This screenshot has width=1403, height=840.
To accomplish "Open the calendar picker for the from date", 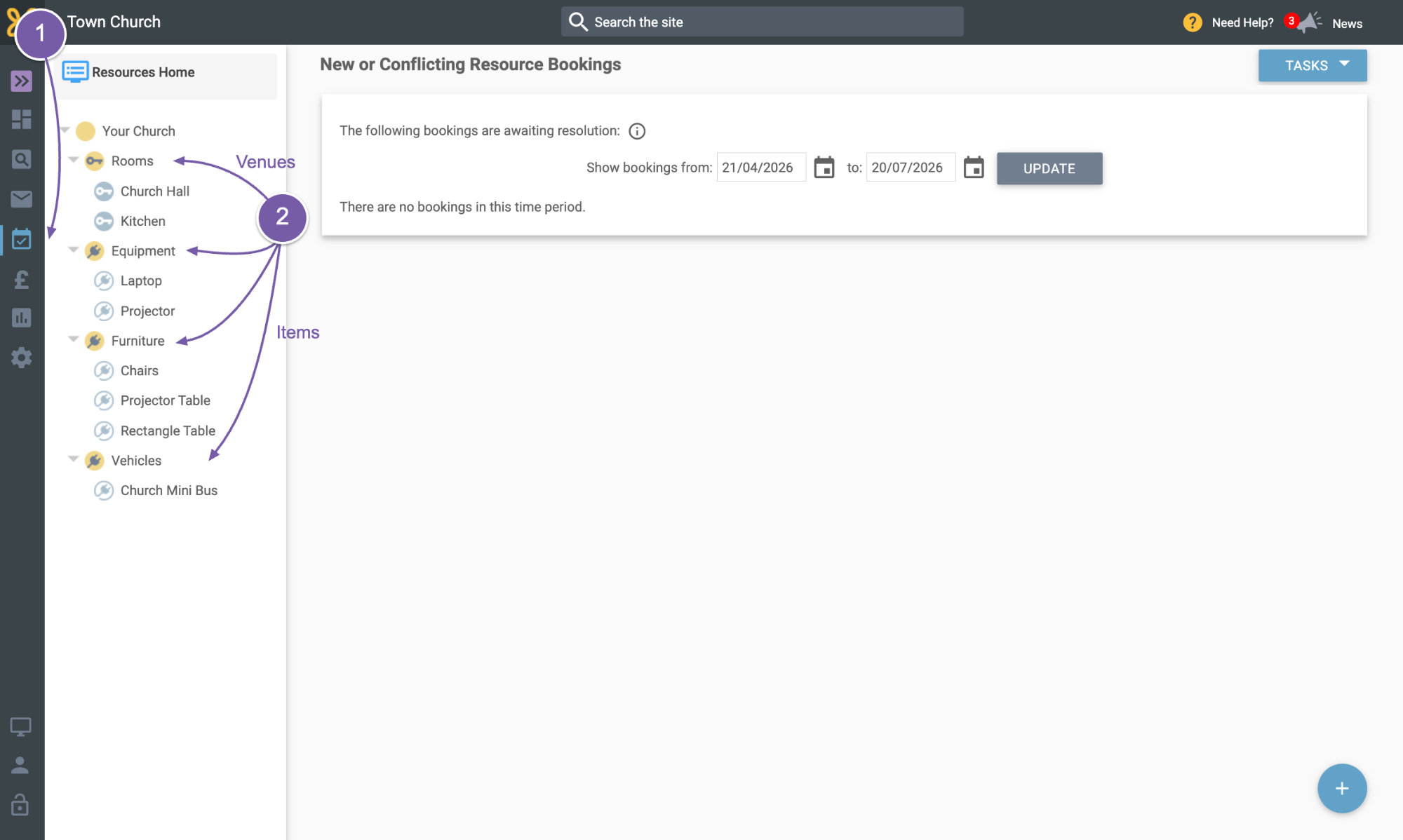I will click(824, 168).
